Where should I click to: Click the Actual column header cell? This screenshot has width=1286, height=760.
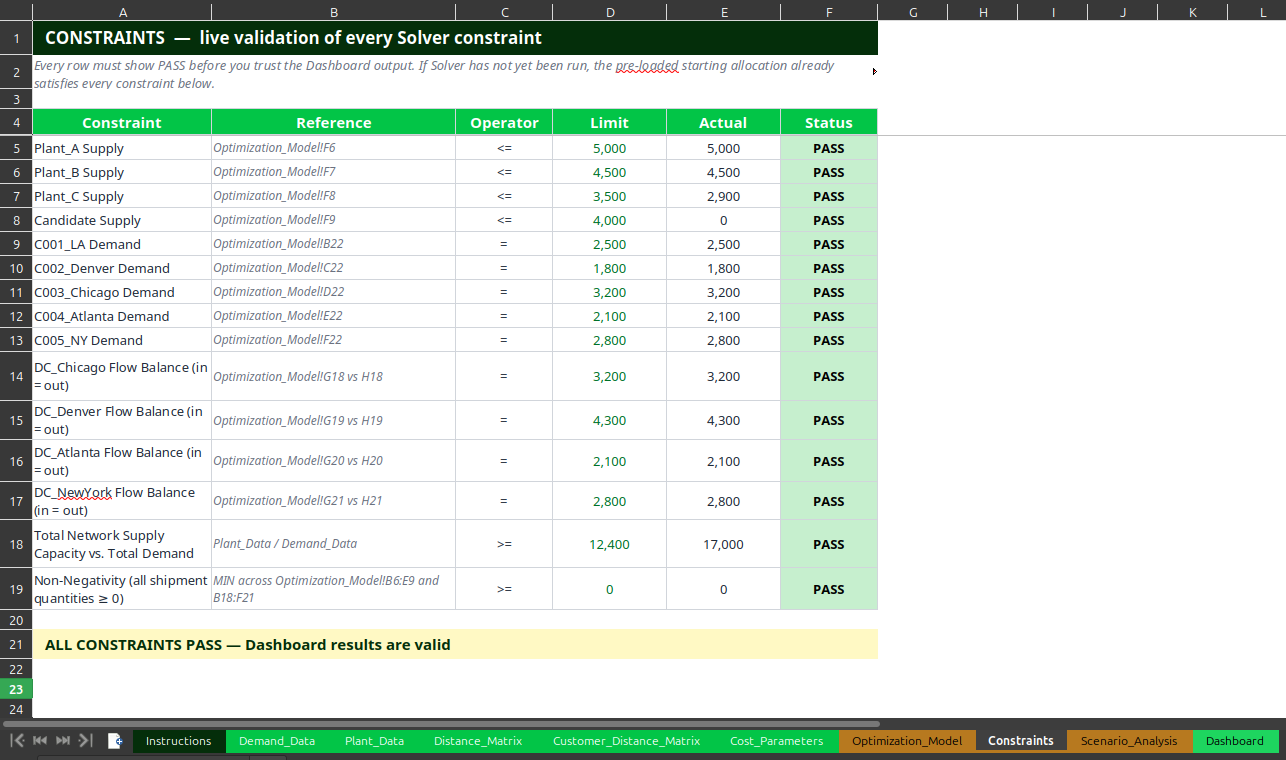click(x=723, y=123)
